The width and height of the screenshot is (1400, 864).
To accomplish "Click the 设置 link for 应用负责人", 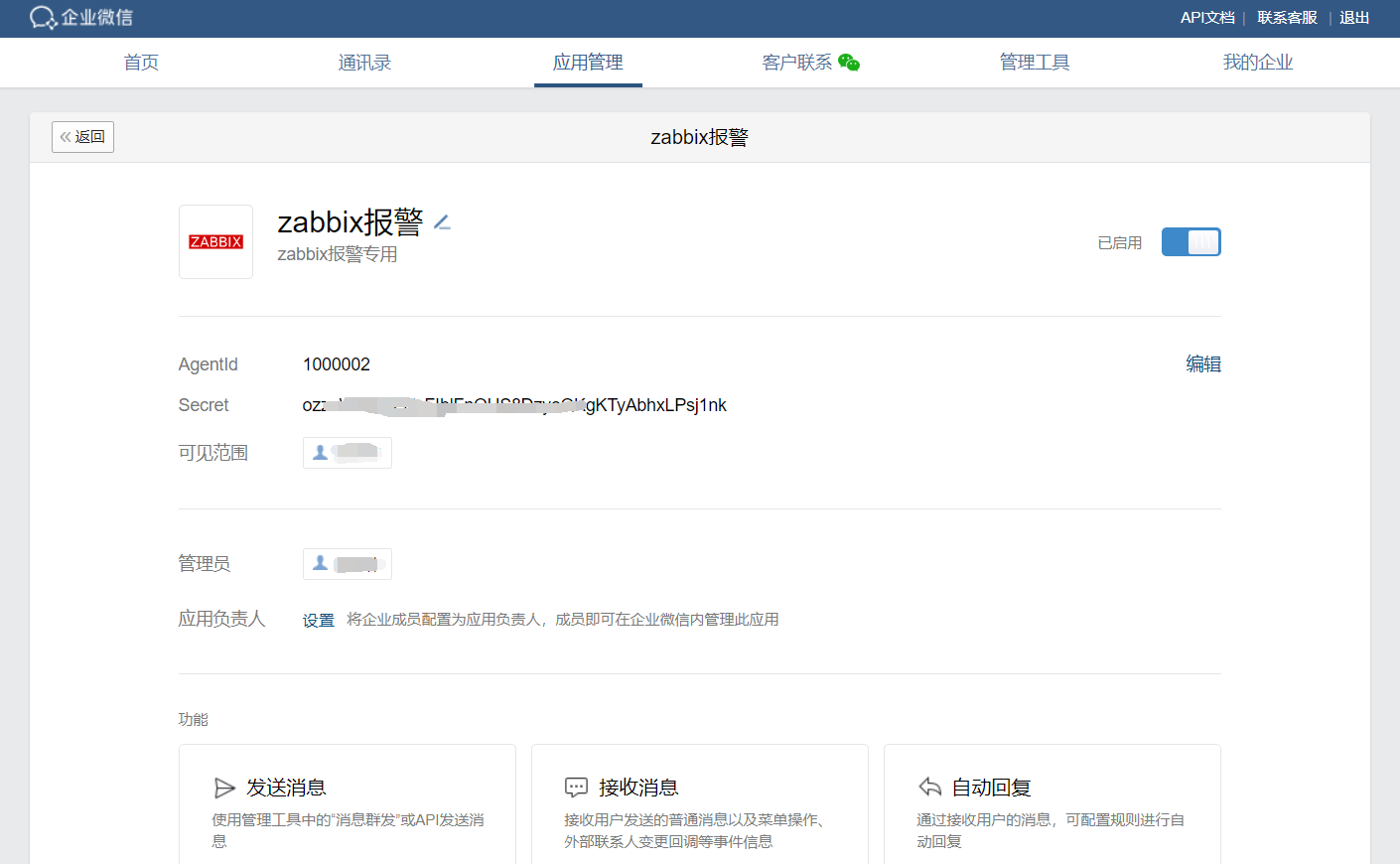I will pos(319,620).
